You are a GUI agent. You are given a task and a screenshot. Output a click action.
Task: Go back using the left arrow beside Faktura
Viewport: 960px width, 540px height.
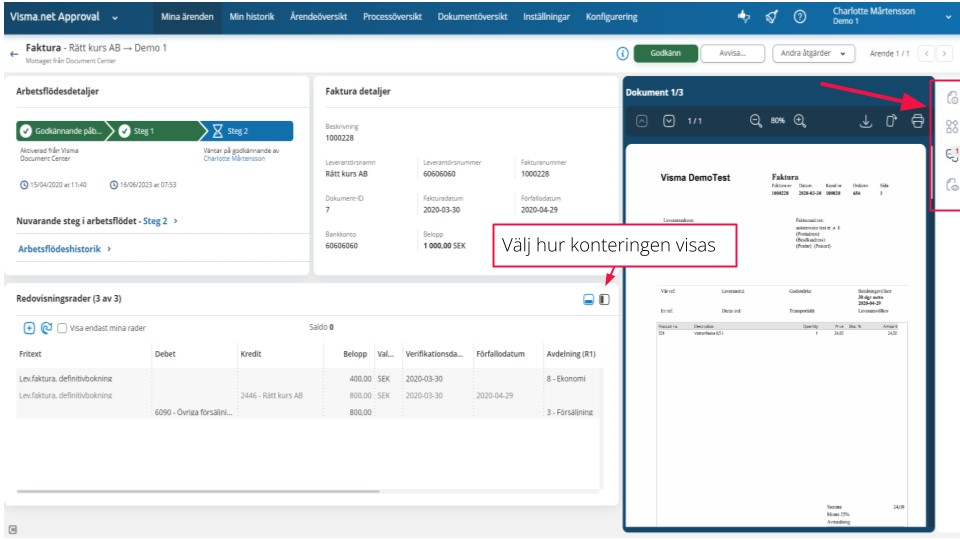[x=14, y=54]
